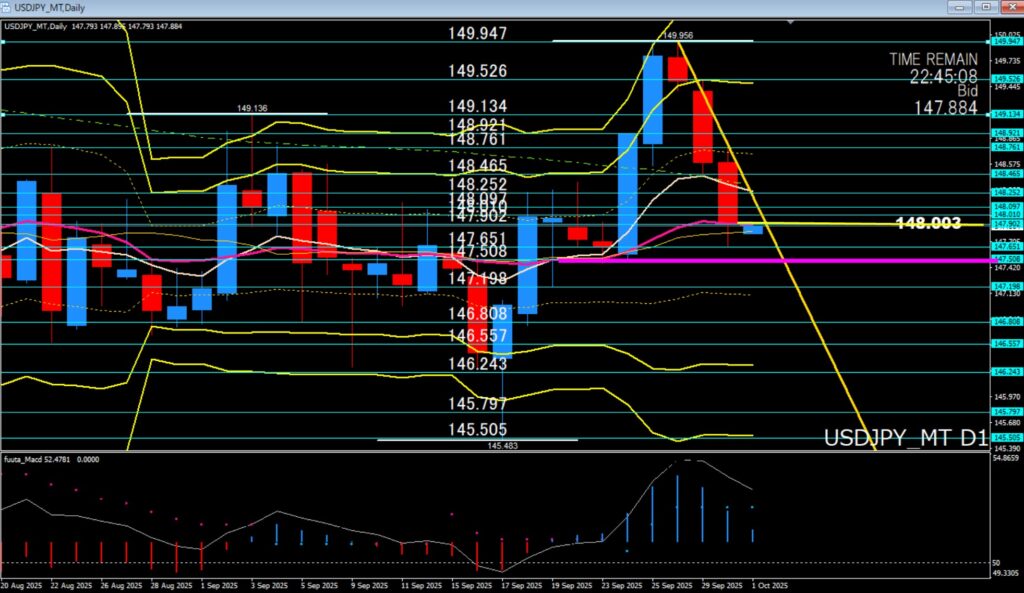Maximize the USDJPY_MT chart window
The height and width of the screenshot is (593, 1024).
tap(985, 6)
